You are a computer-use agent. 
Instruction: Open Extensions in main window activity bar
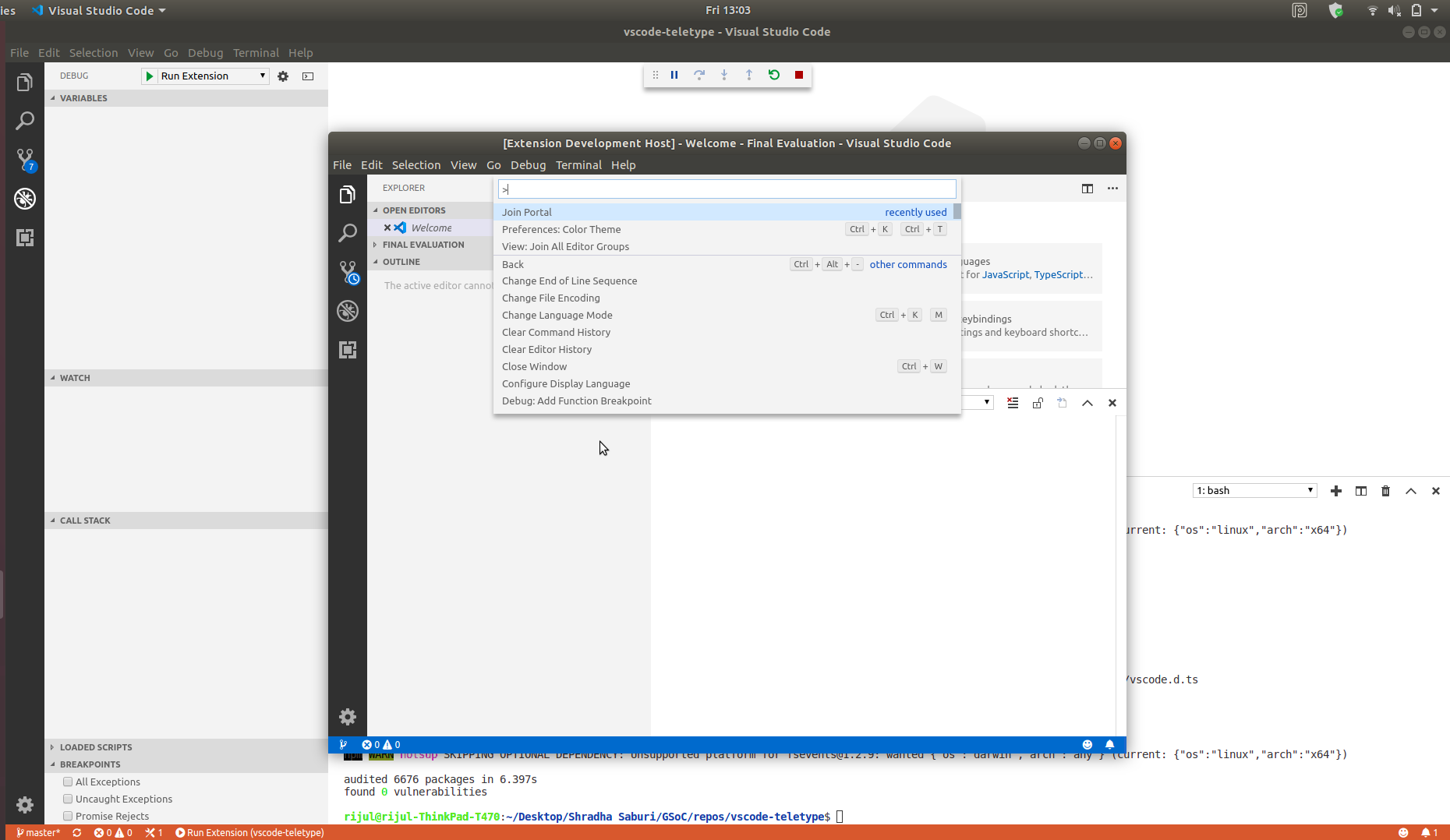click(x=25, y=238)
